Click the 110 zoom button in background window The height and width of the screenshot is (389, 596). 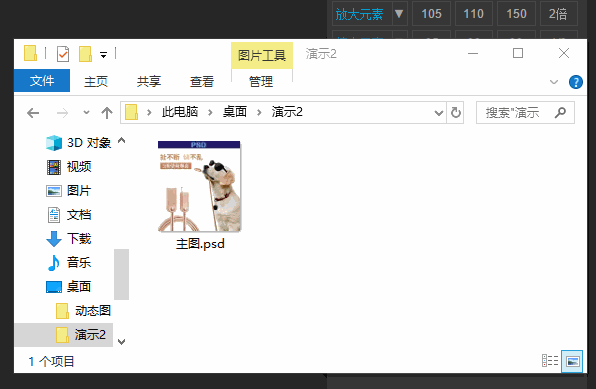click(474, 14)
